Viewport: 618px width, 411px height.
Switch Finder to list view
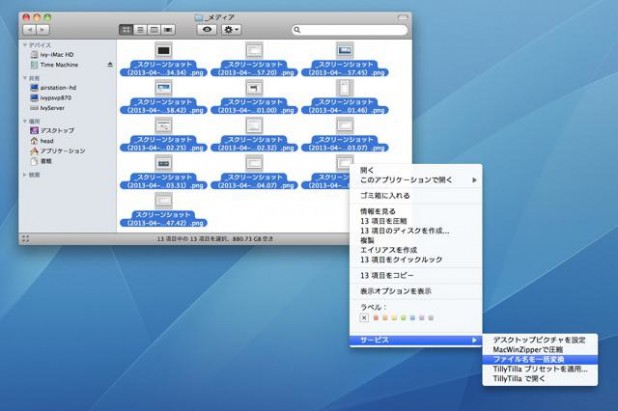(x=140, y=30)
